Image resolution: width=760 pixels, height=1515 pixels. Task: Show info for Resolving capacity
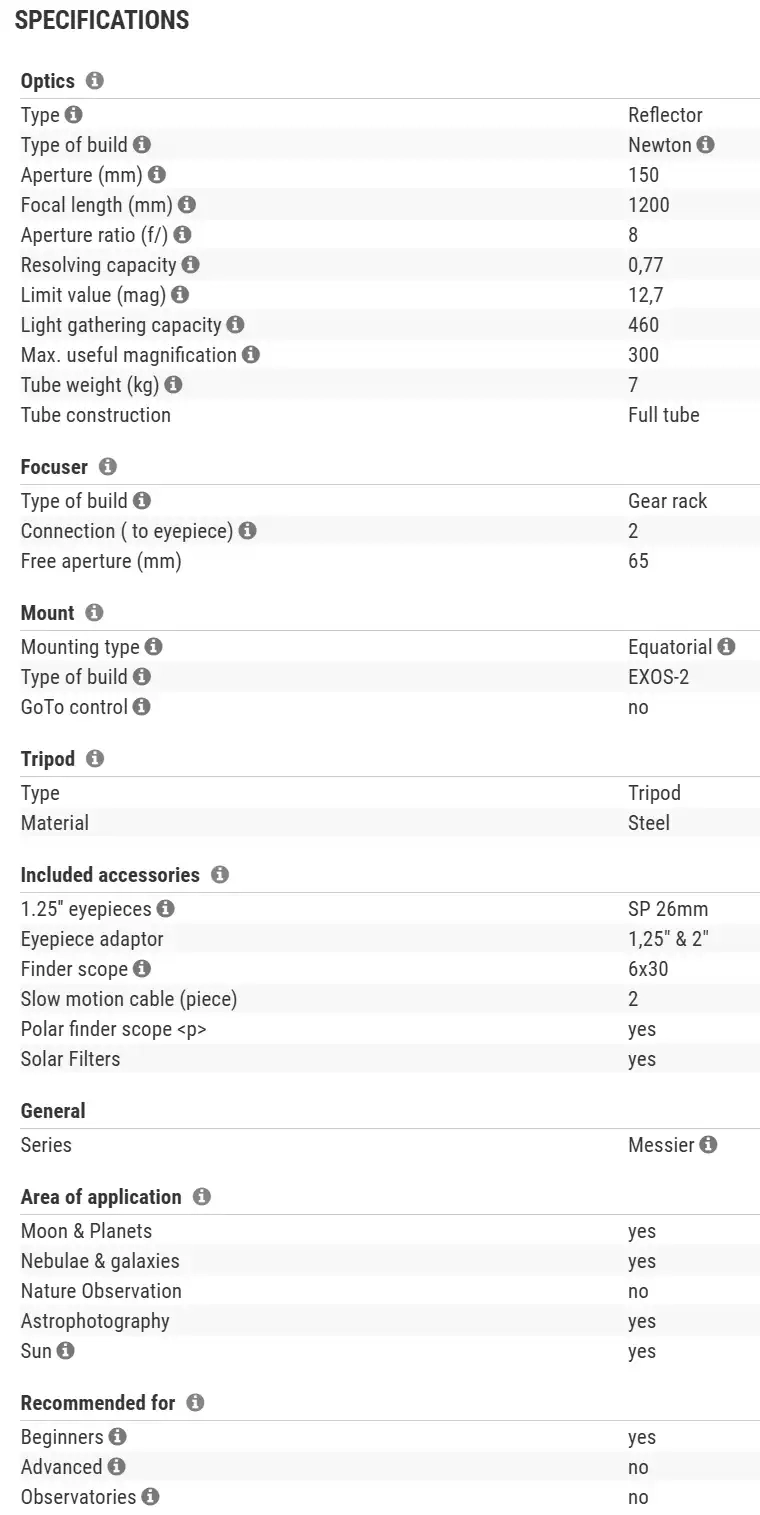(191, 265)
